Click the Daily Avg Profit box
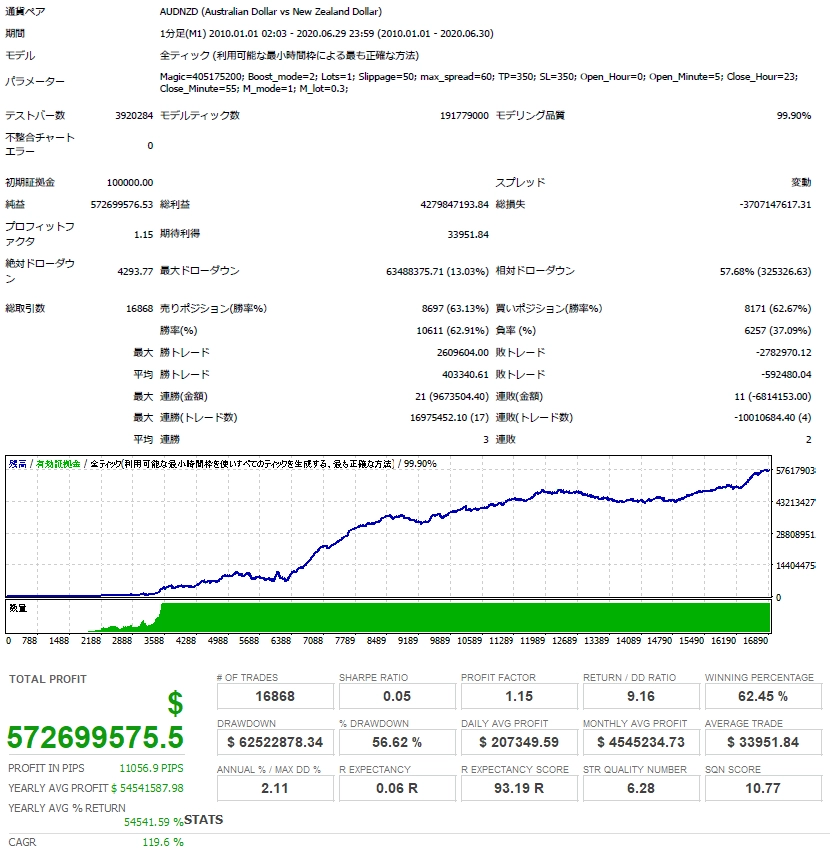The image size is (835, 850). pos(519,742)
